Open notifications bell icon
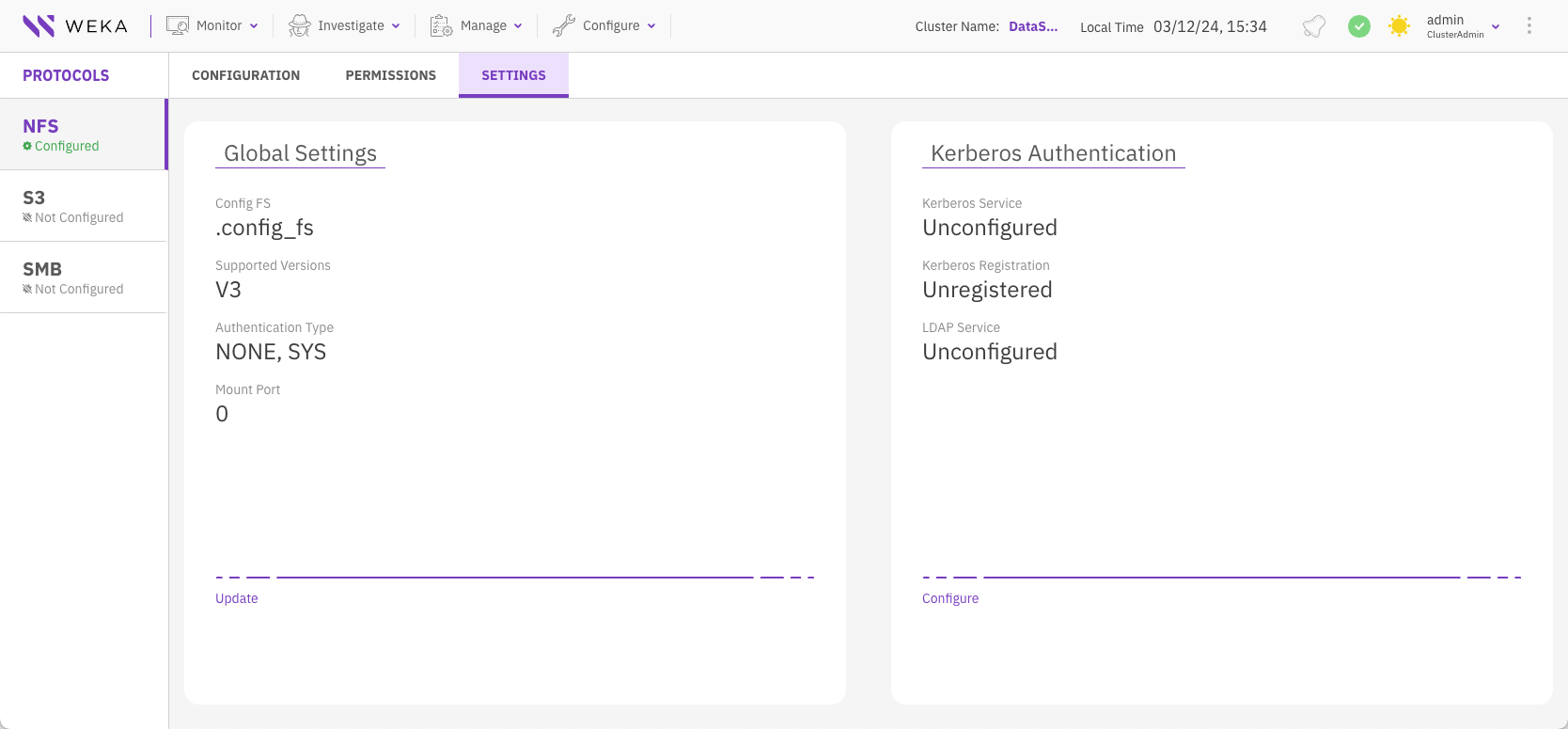 pyautogui.click(x=1314, y=26)
